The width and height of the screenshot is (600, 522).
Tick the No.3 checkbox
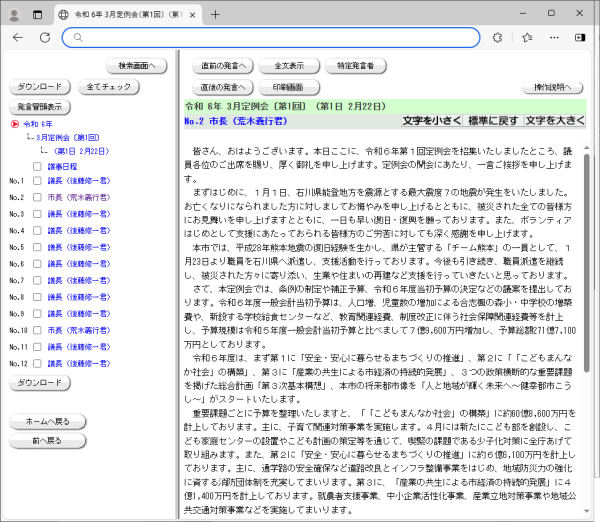(37, 214)
